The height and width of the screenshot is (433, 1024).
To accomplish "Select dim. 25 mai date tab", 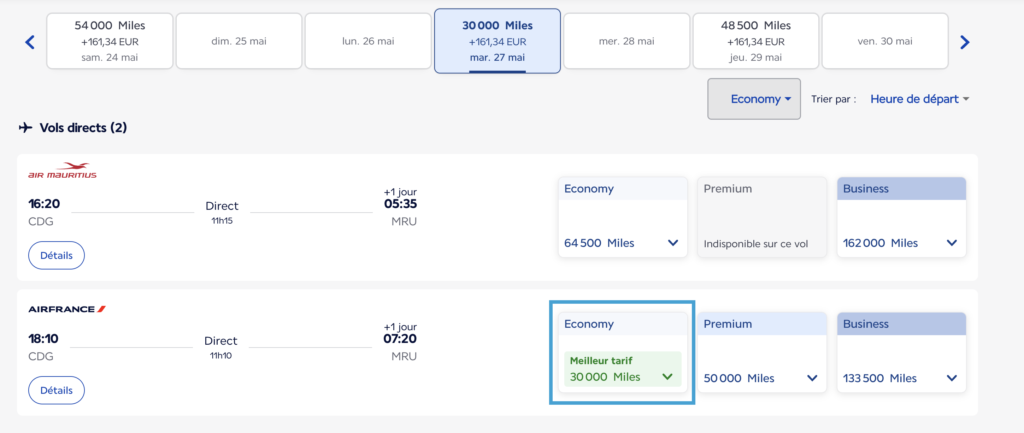I will (x=239, y=41).
